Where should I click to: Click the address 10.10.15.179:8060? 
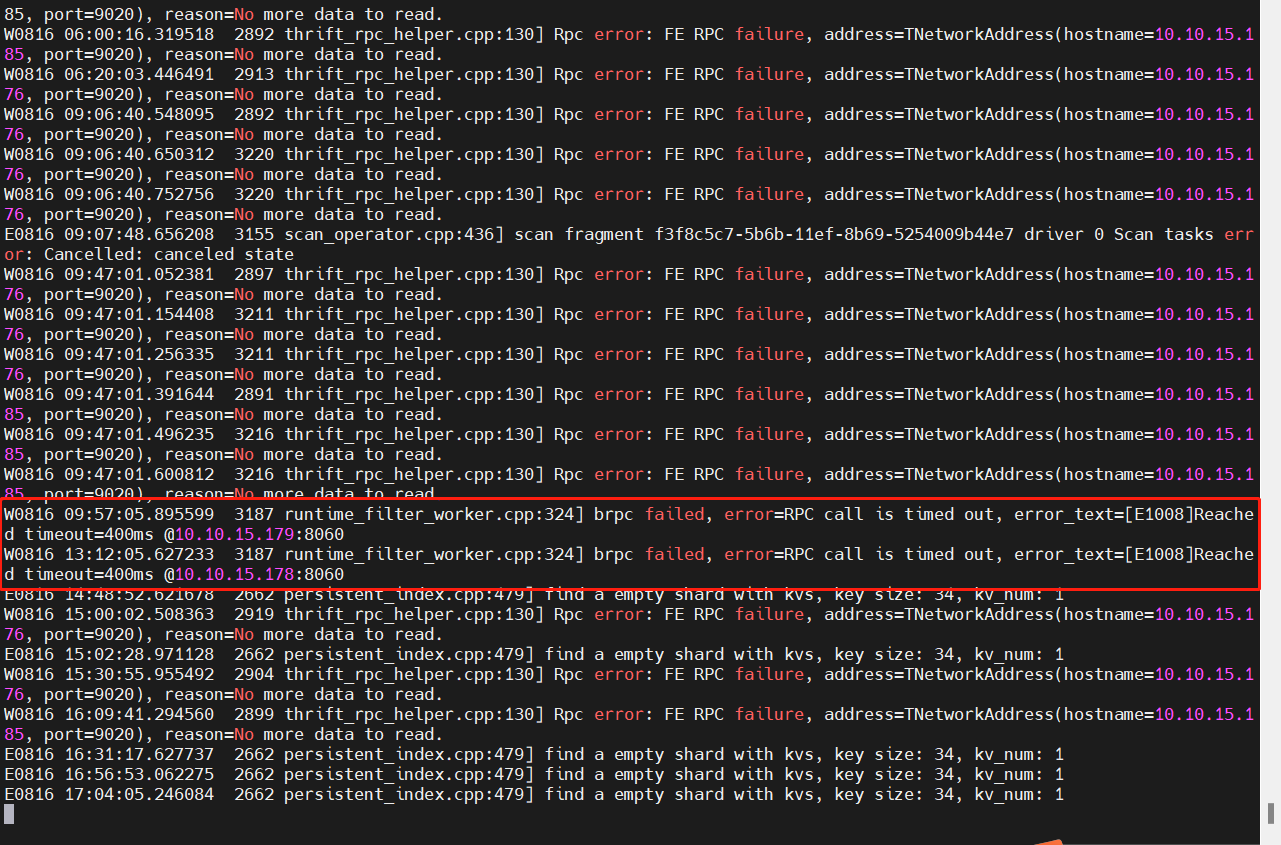click(x=259, y=534)
